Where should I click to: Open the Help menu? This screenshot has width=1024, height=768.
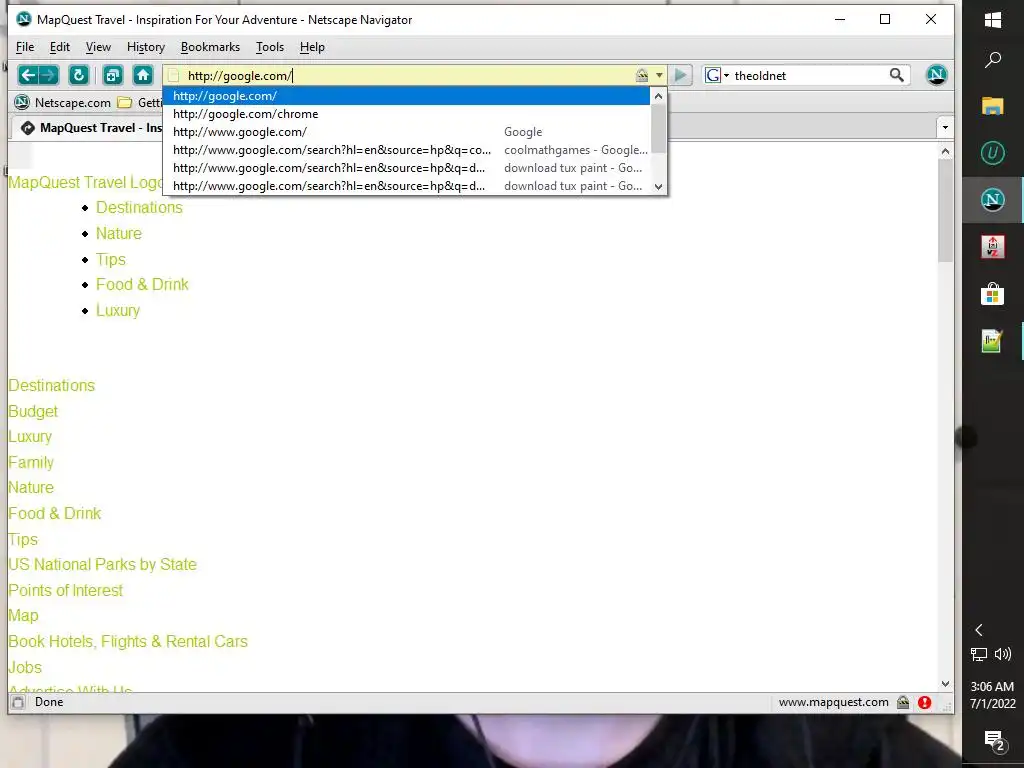[x=312, y=47]
